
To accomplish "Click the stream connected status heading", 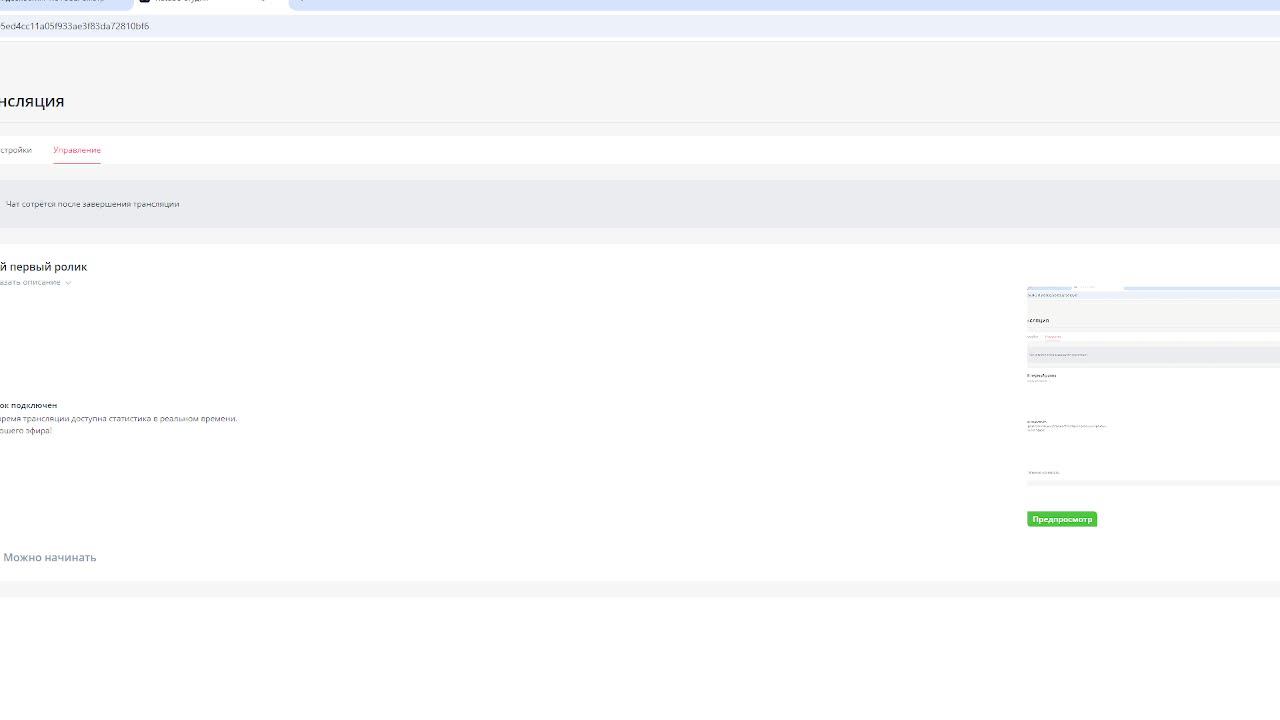I will 29,405.
